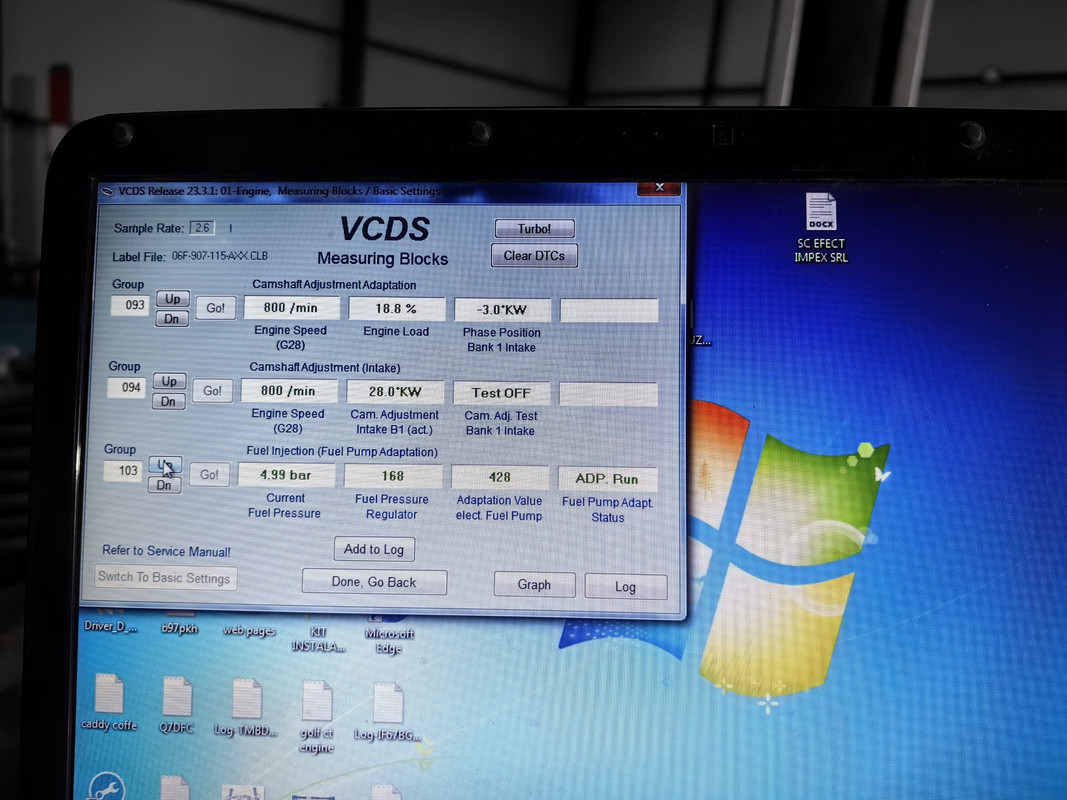Click Dn for group 103
1067x800 pixels.
164,485
